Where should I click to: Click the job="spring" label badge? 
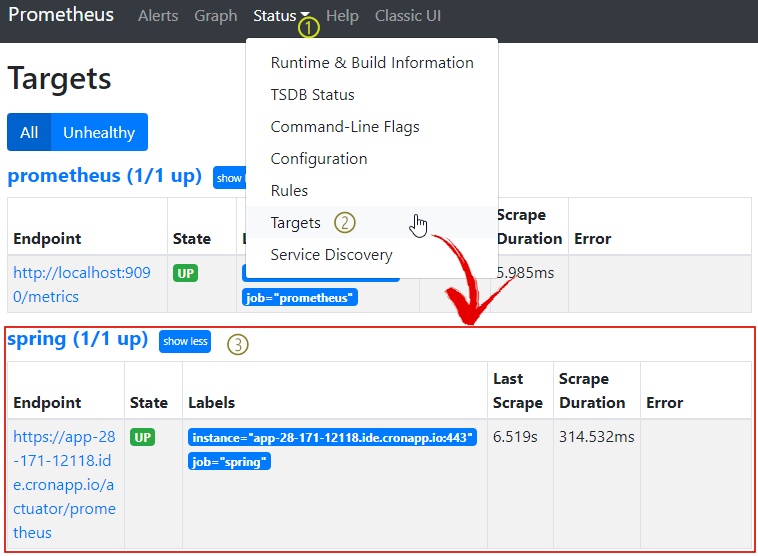pyautogui.click(x=229, y=462)
